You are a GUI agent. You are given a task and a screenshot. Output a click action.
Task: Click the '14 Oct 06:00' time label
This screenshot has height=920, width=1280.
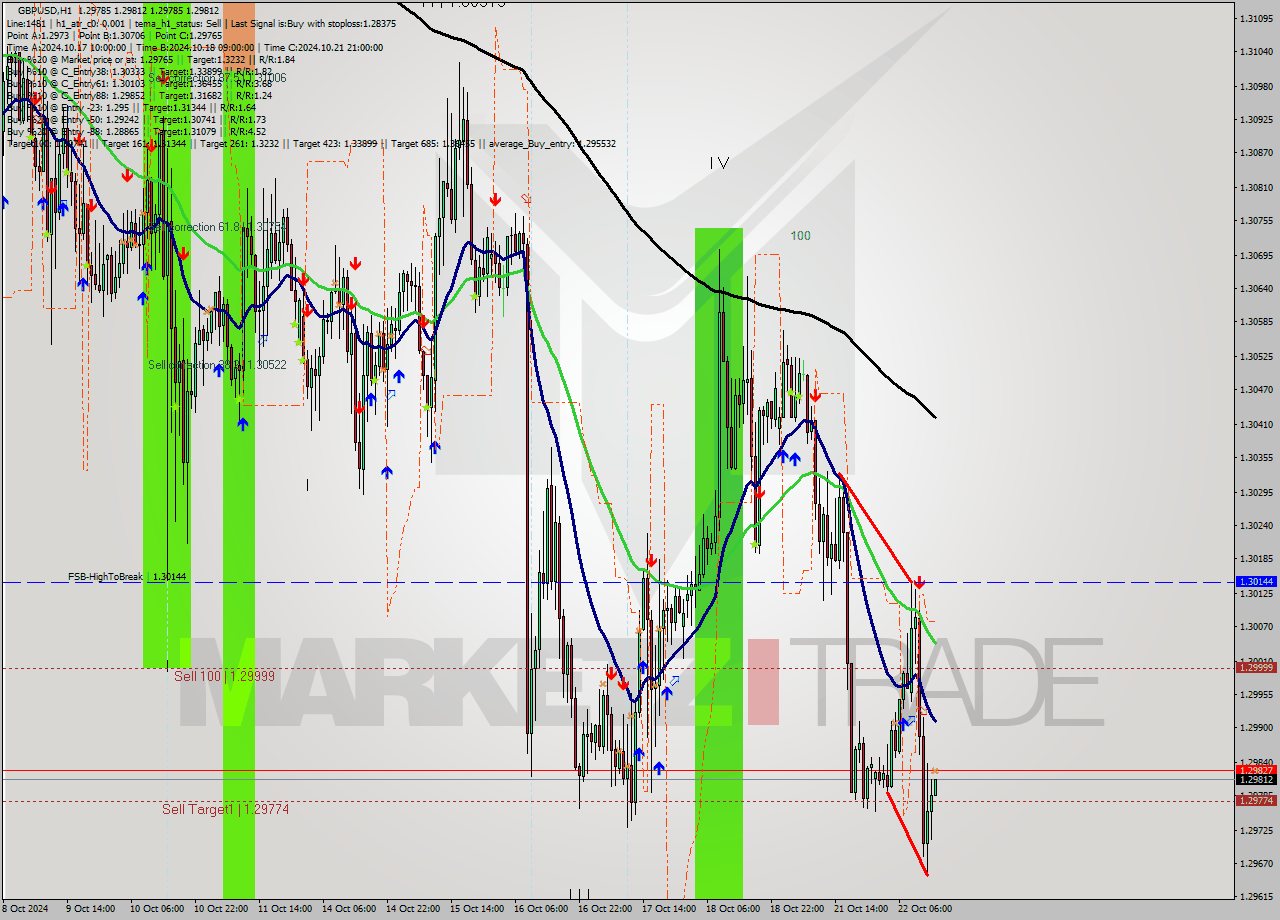(349, 909)
